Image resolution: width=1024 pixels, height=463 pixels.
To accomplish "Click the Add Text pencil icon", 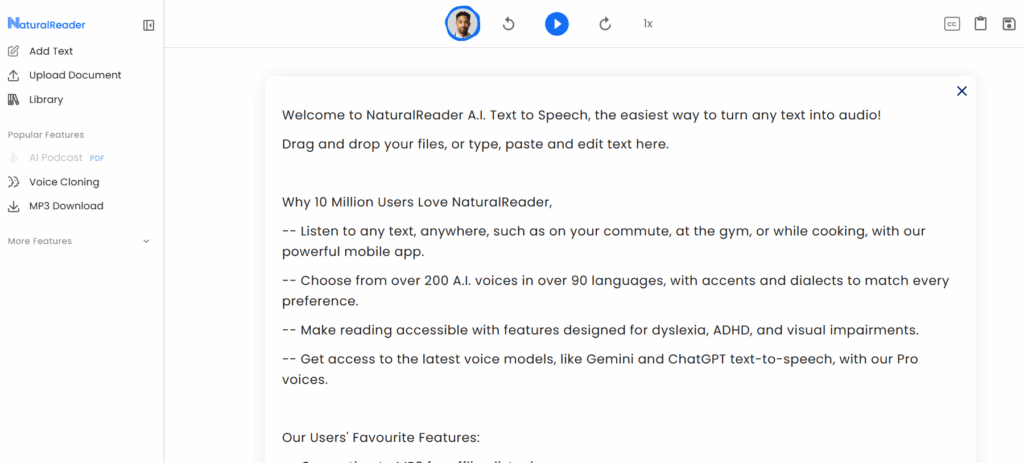I will (x=13, y=51).
